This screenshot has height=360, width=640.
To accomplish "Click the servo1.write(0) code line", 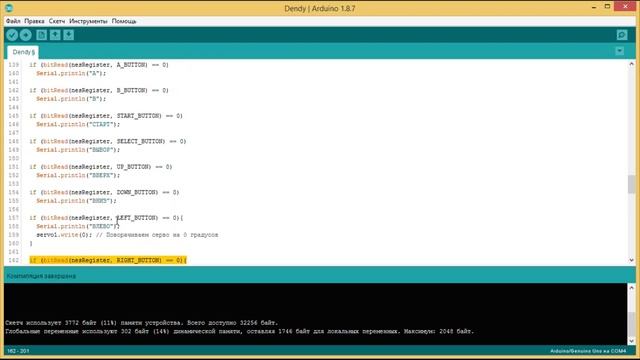I will tap(127, 235).
